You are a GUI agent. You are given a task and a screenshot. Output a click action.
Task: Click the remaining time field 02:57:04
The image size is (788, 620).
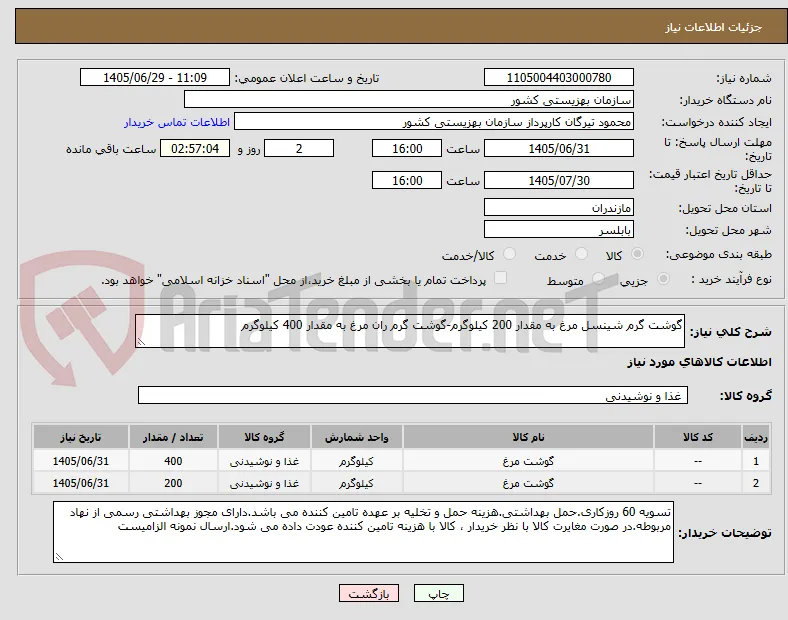click(195, 148)
